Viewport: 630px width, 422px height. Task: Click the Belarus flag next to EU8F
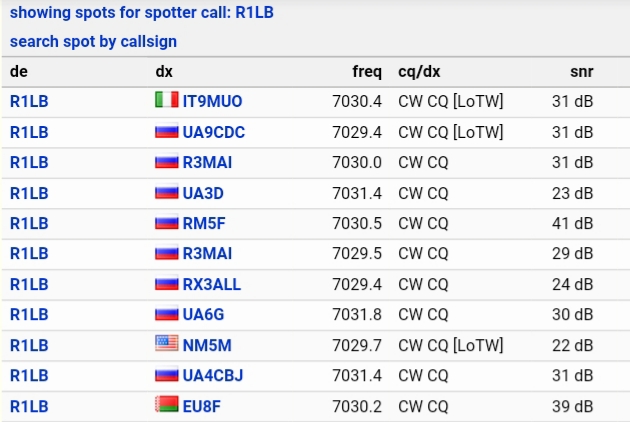167,405
